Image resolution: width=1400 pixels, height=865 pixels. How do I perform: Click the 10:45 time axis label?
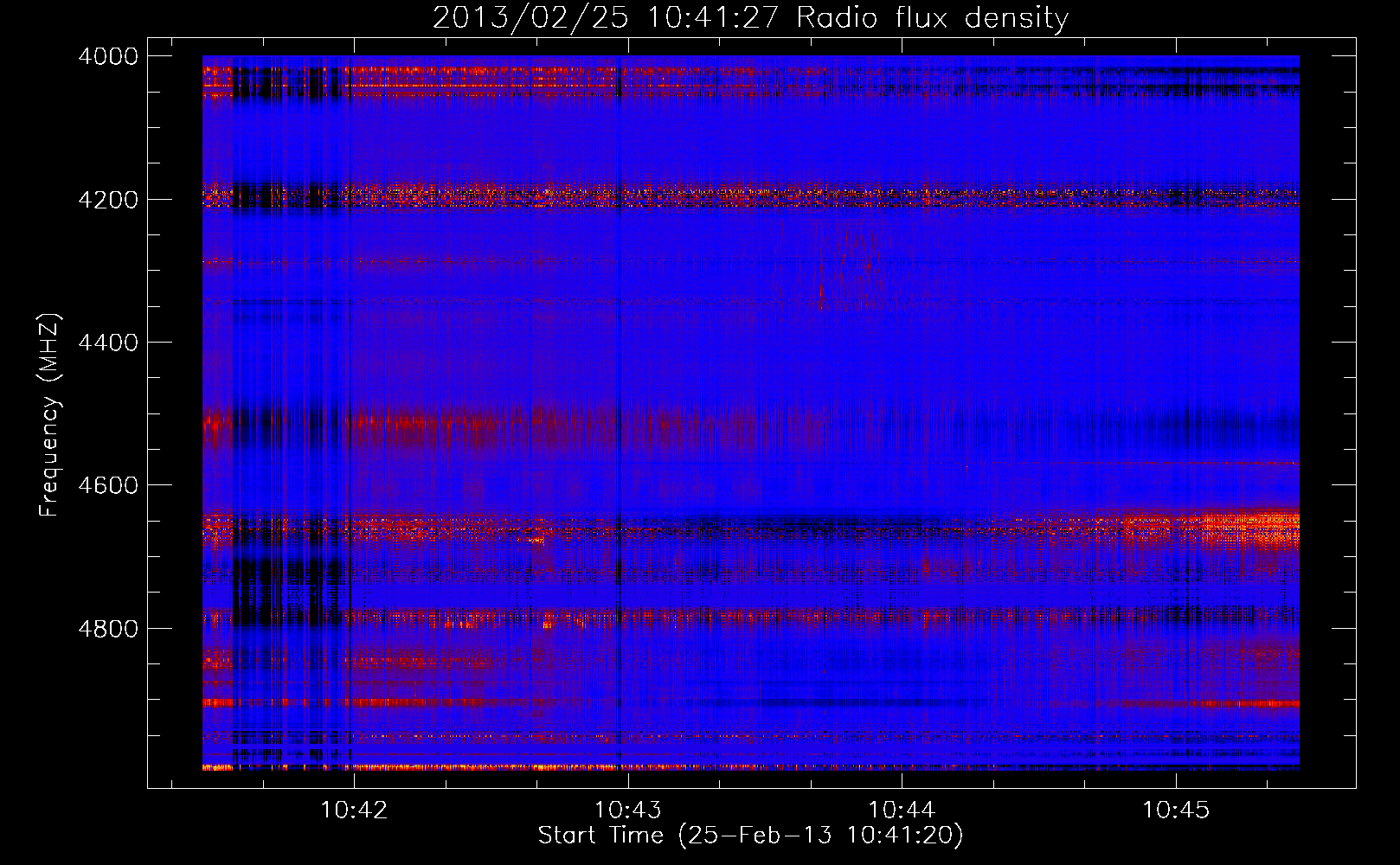[1176, 810]
